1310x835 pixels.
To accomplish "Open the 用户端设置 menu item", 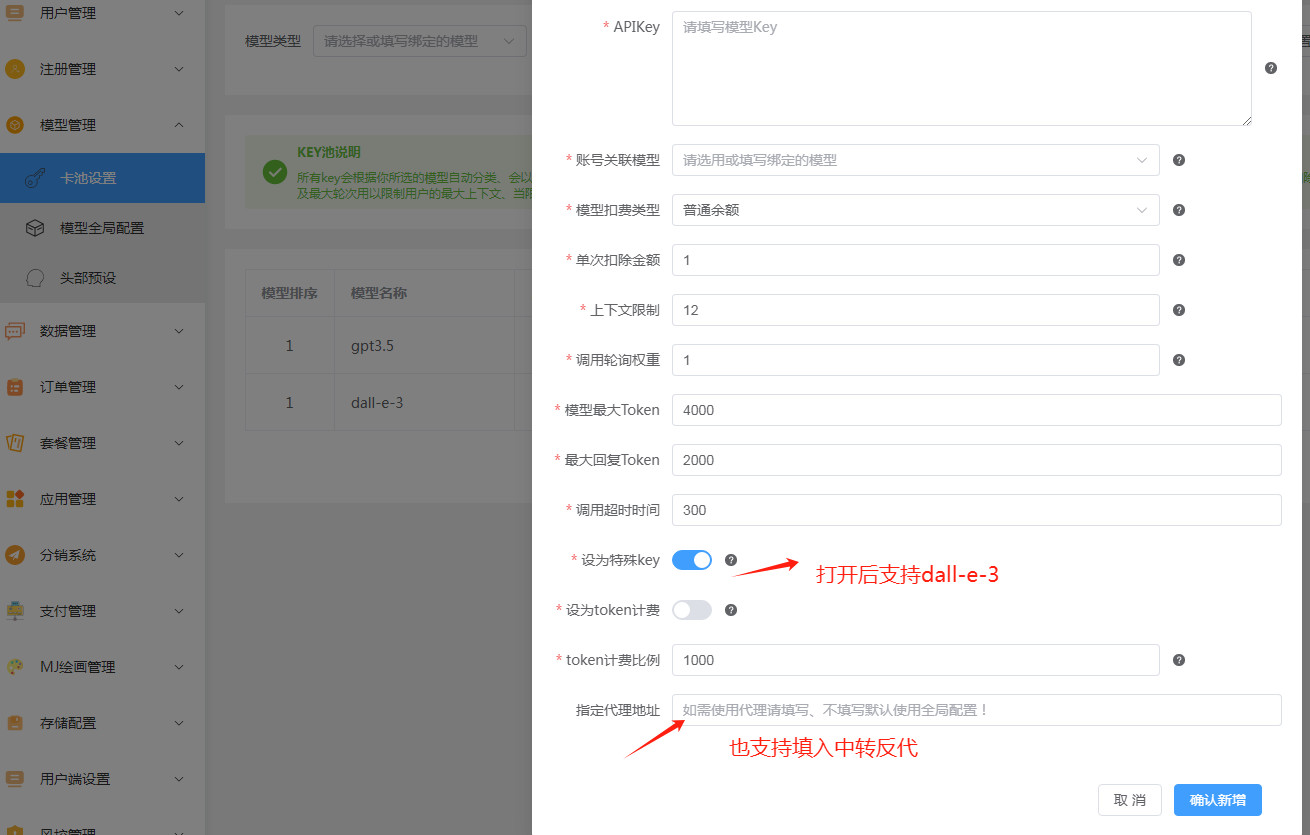I will [100, 778].
